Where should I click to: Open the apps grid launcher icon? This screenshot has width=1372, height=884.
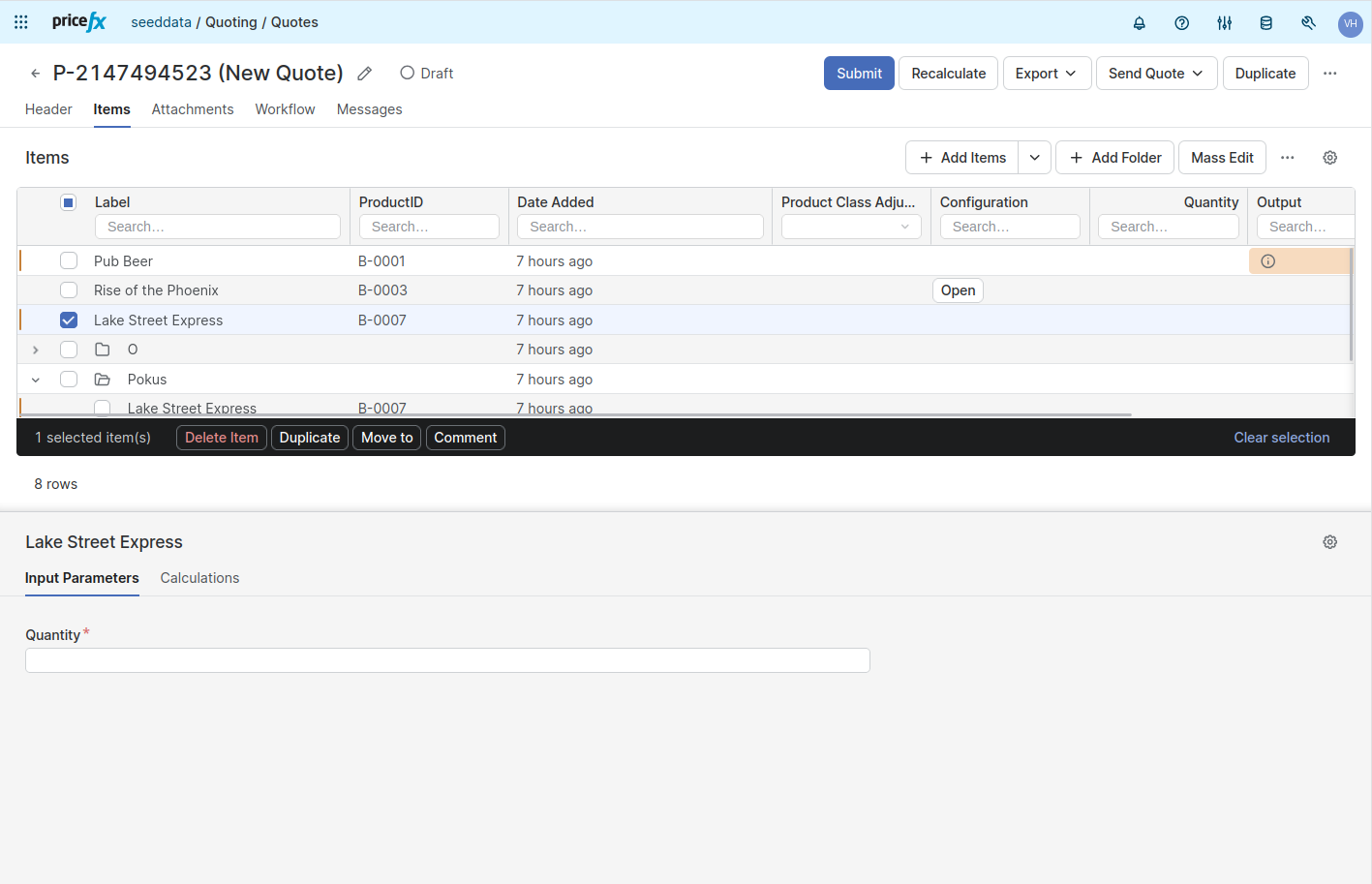(x=21, y=22)
